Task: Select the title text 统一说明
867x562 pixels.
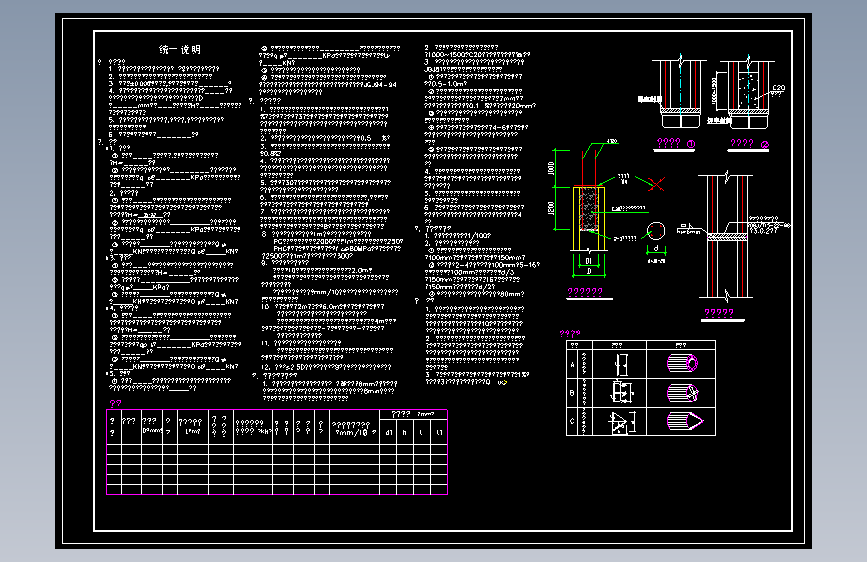Action: (x=180, y=50)
